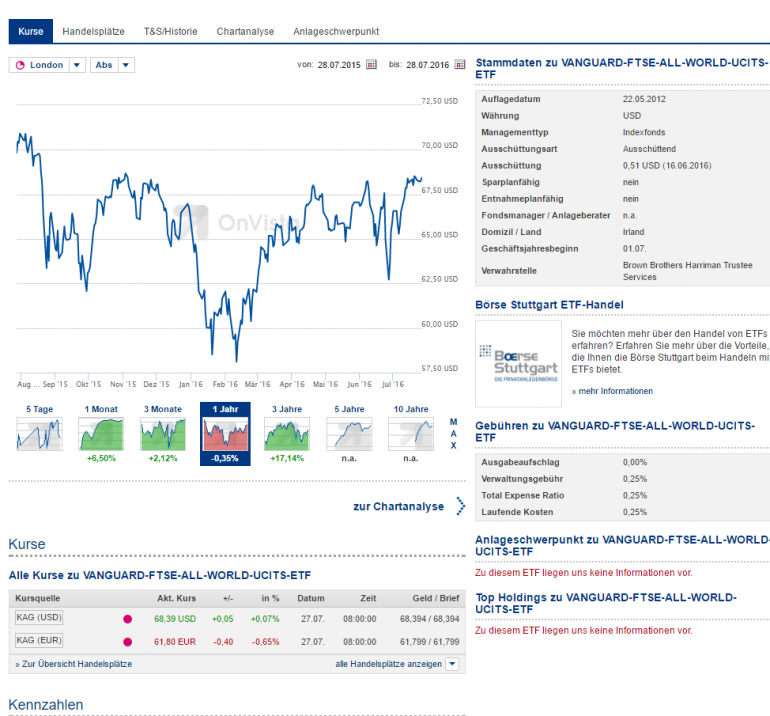Click the +17,14% label under 3 Jahre
770x716 pixels.
tap(287, 458)
